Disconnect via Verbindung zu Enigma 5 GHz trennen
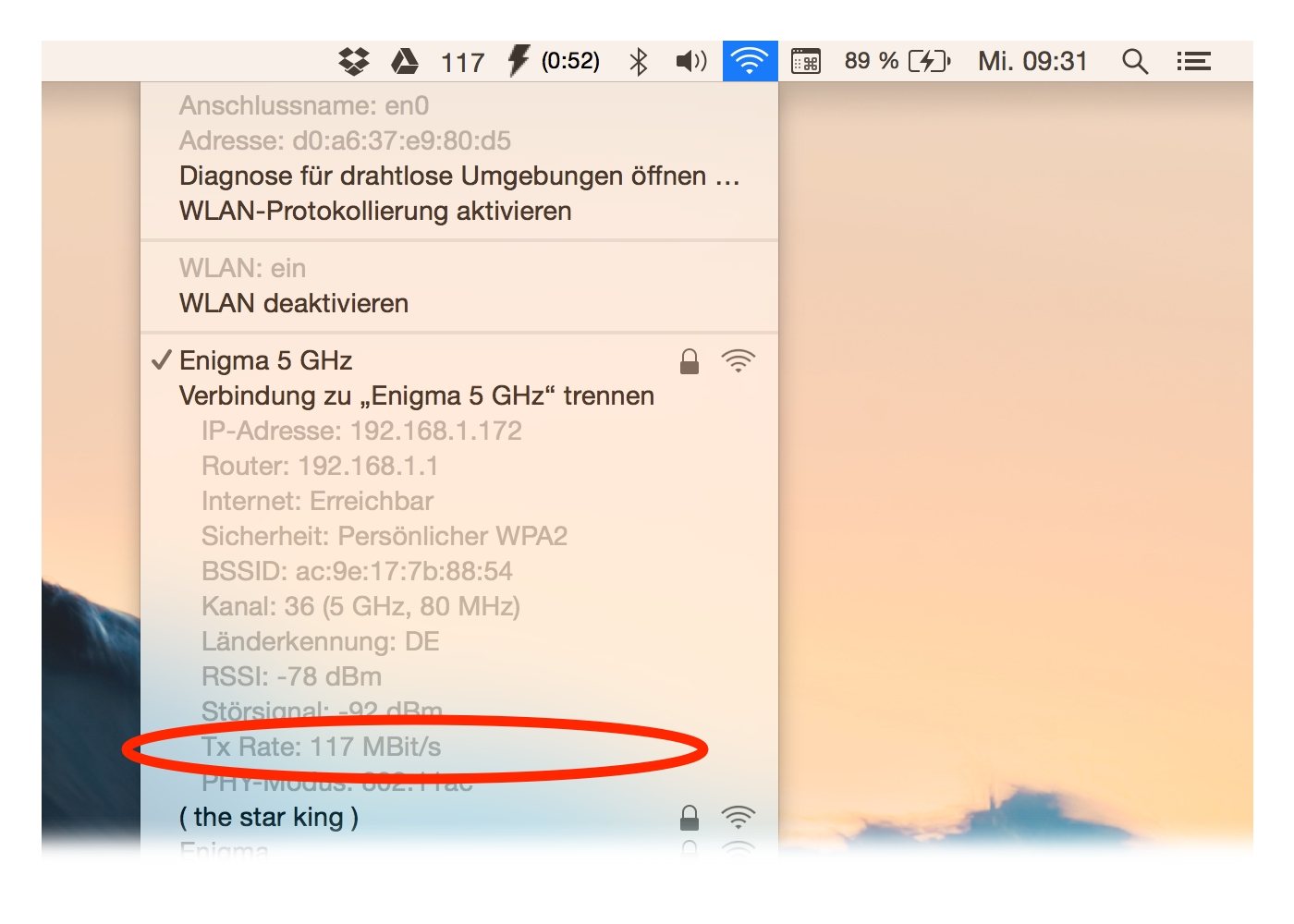Viewport: 1294px width, 924px height. pyautogui.click(x=417, y=395)
